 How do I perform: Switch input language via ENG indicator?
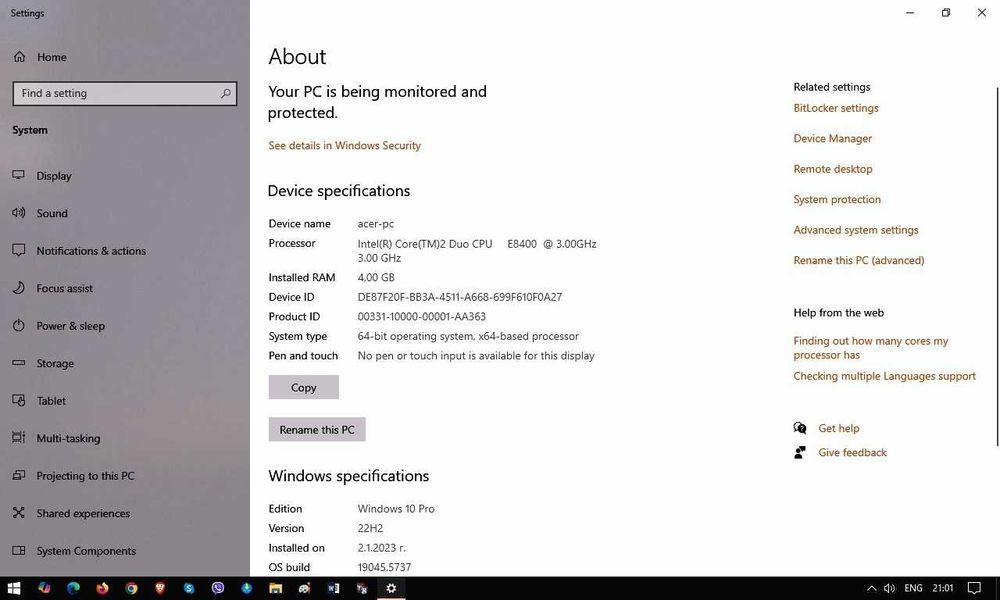[x=913, y=588]
